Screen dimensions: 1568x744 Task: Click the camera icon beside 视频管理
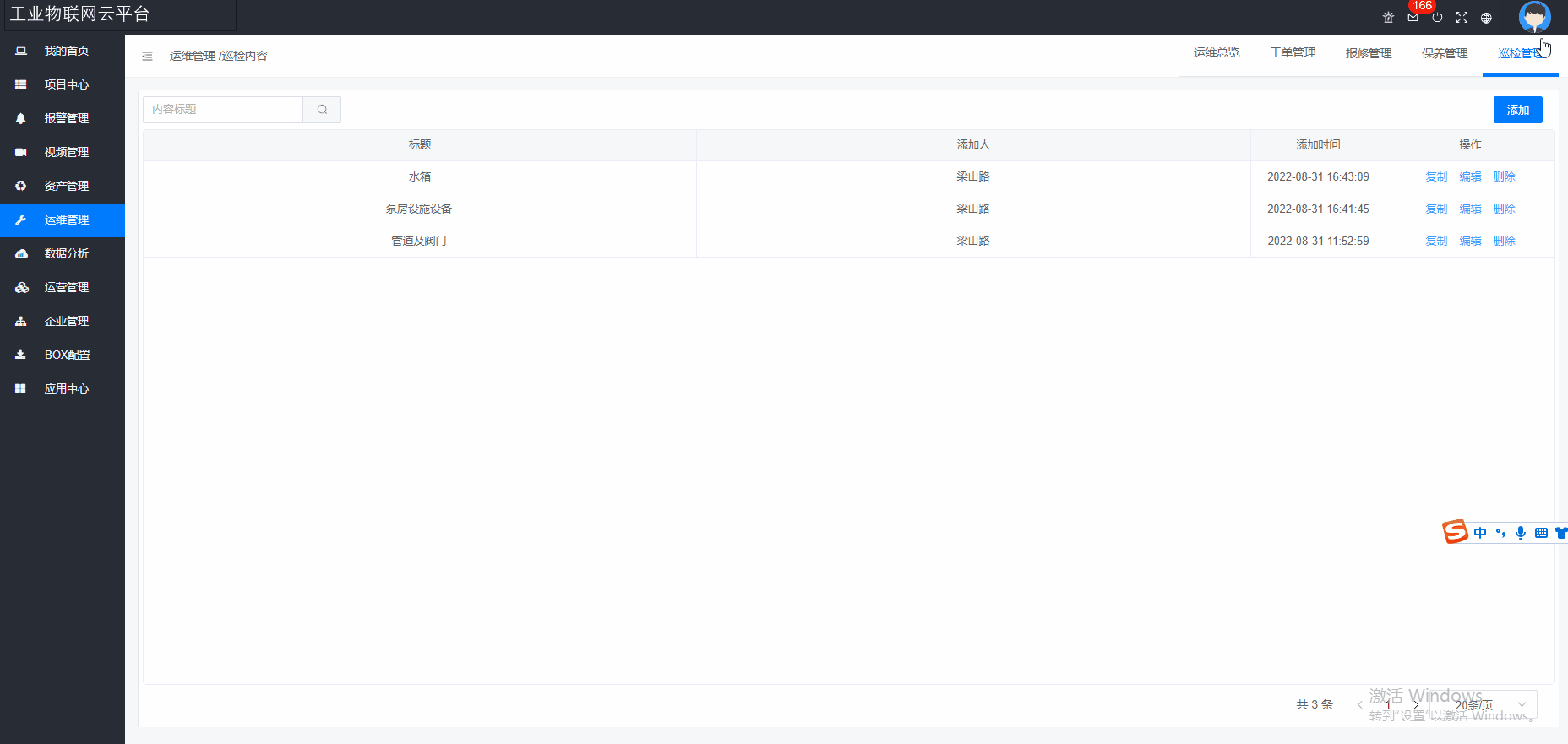[x=21, y=153]
